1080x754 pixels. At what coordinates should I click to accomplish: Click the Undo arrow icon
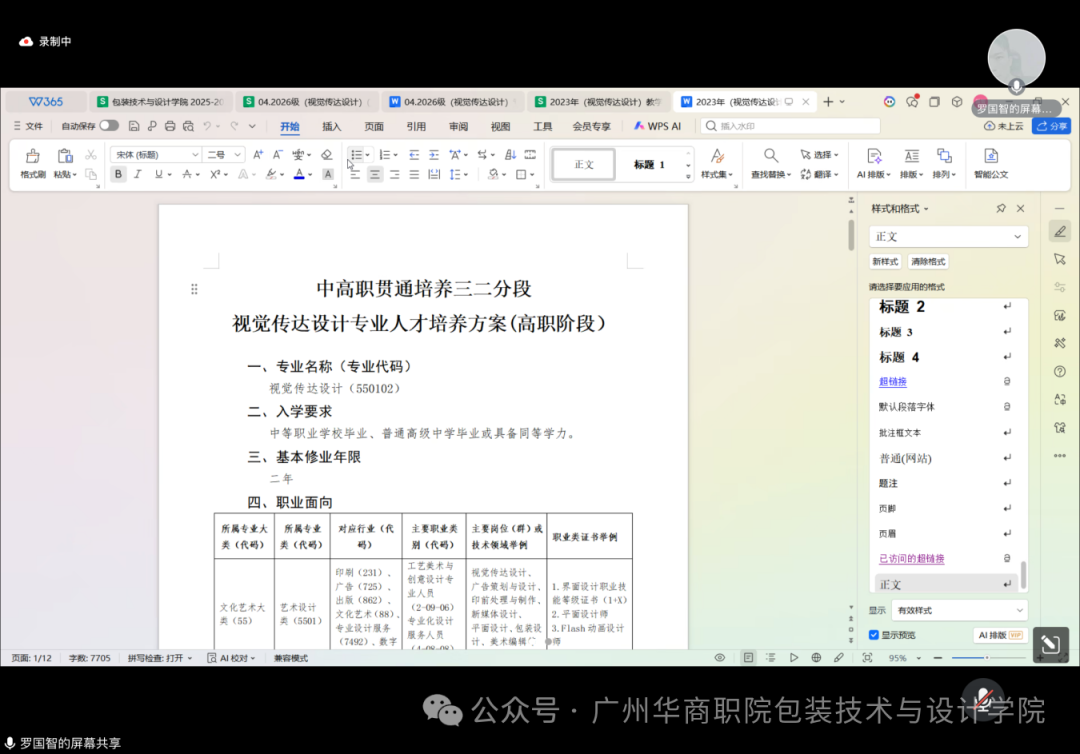(x=207, y=126)
